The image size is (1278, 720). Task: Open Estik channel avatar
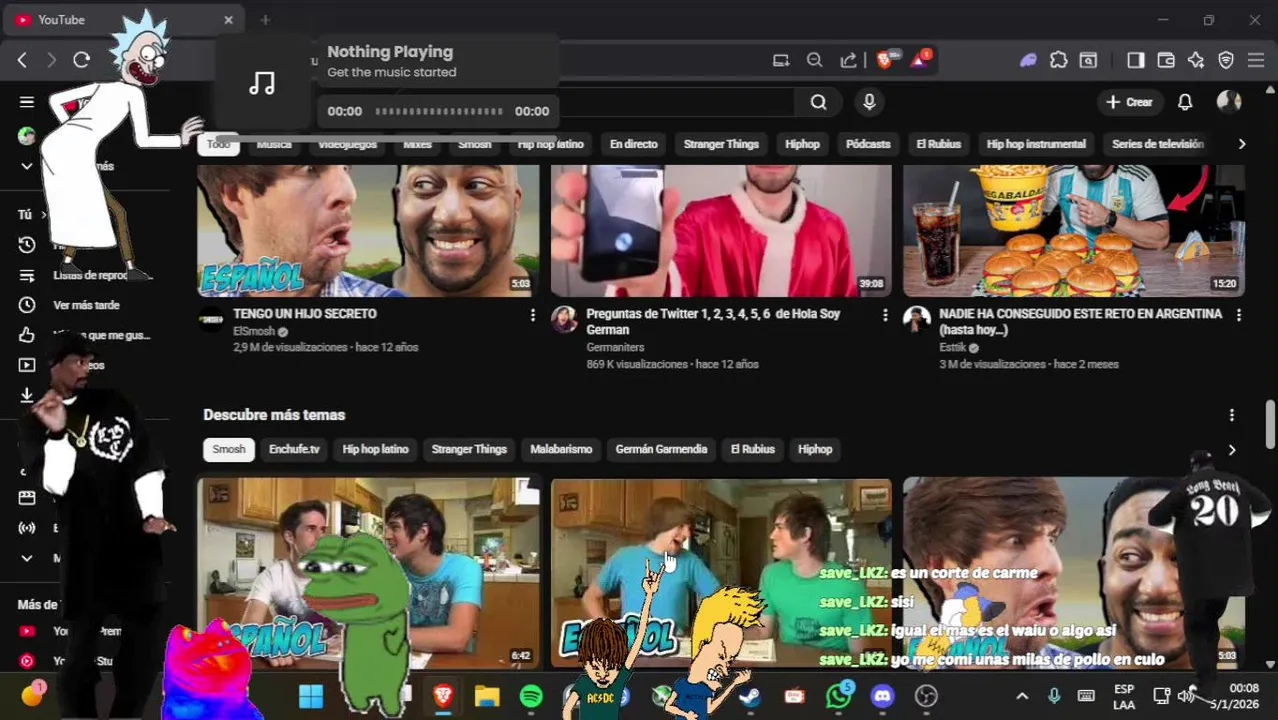(917, 319)
